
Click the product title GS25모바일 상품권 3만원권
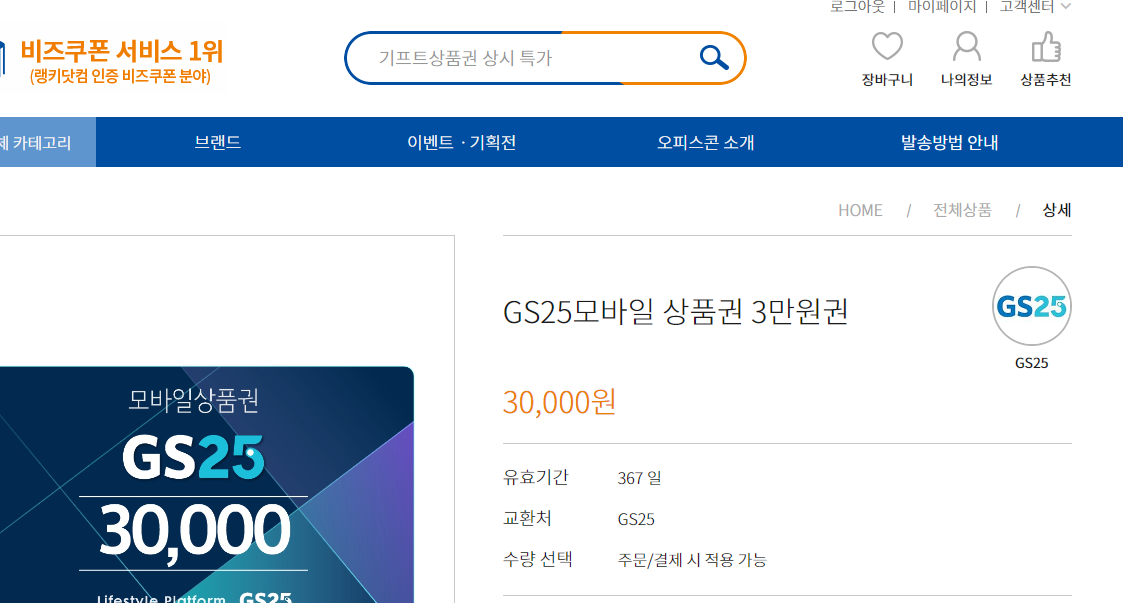pos(675,312)
